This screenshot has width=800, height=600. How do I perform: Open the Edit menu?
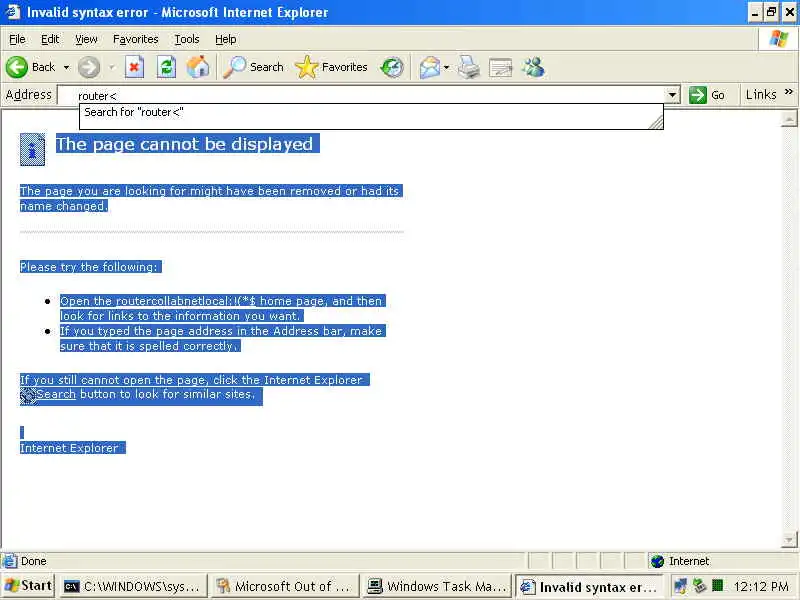[x=50, y=39]
